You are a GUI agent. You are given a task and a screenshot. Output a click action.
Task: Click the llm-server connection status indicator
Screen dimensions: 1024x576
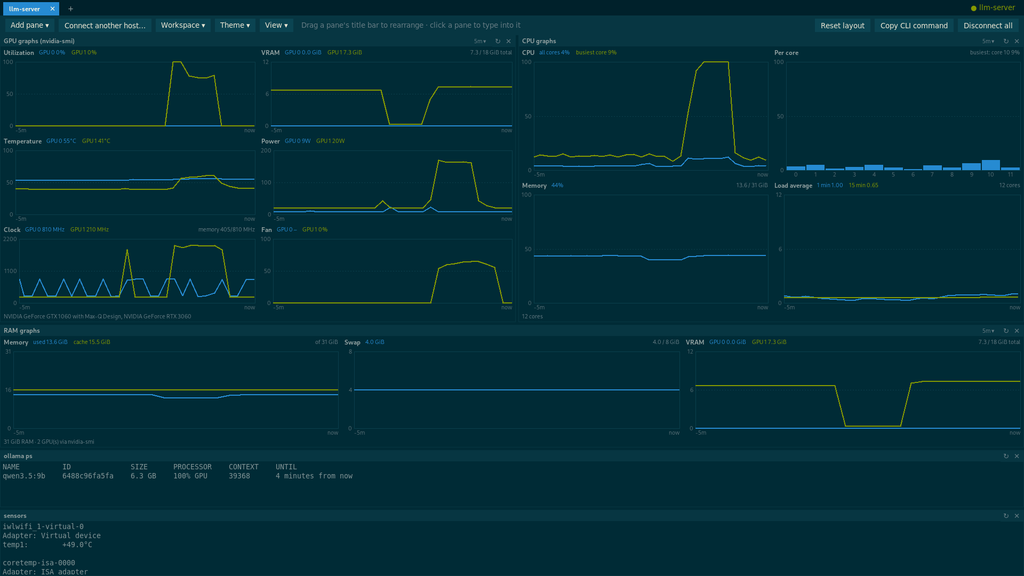[x=993, y=8]
